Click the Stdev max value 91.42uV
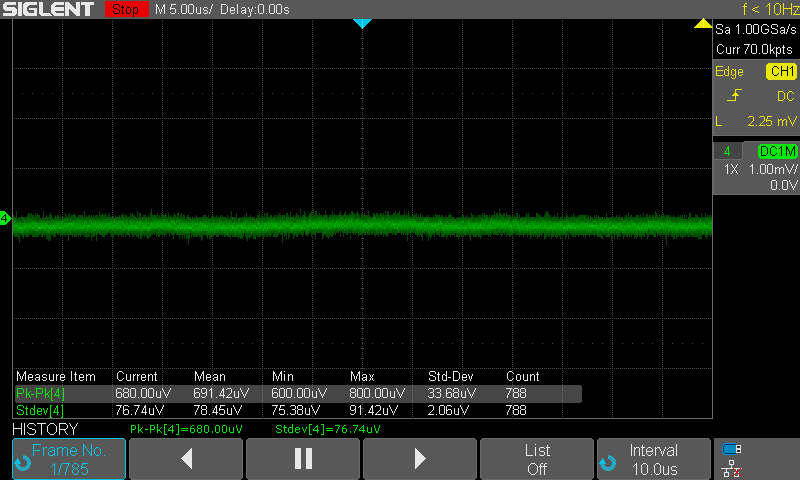The image size is (800, 480). tap(373, 410)
